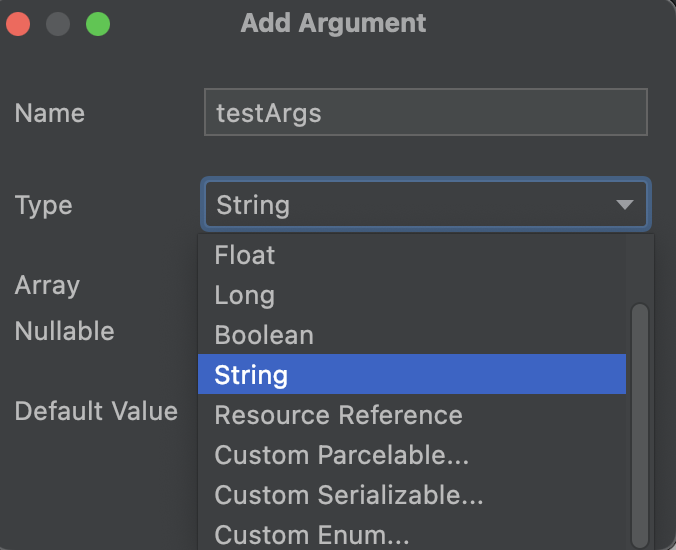Collapse the Type dropdown using its arrow
The image size is (676, 550).
(x=625, y=205)
